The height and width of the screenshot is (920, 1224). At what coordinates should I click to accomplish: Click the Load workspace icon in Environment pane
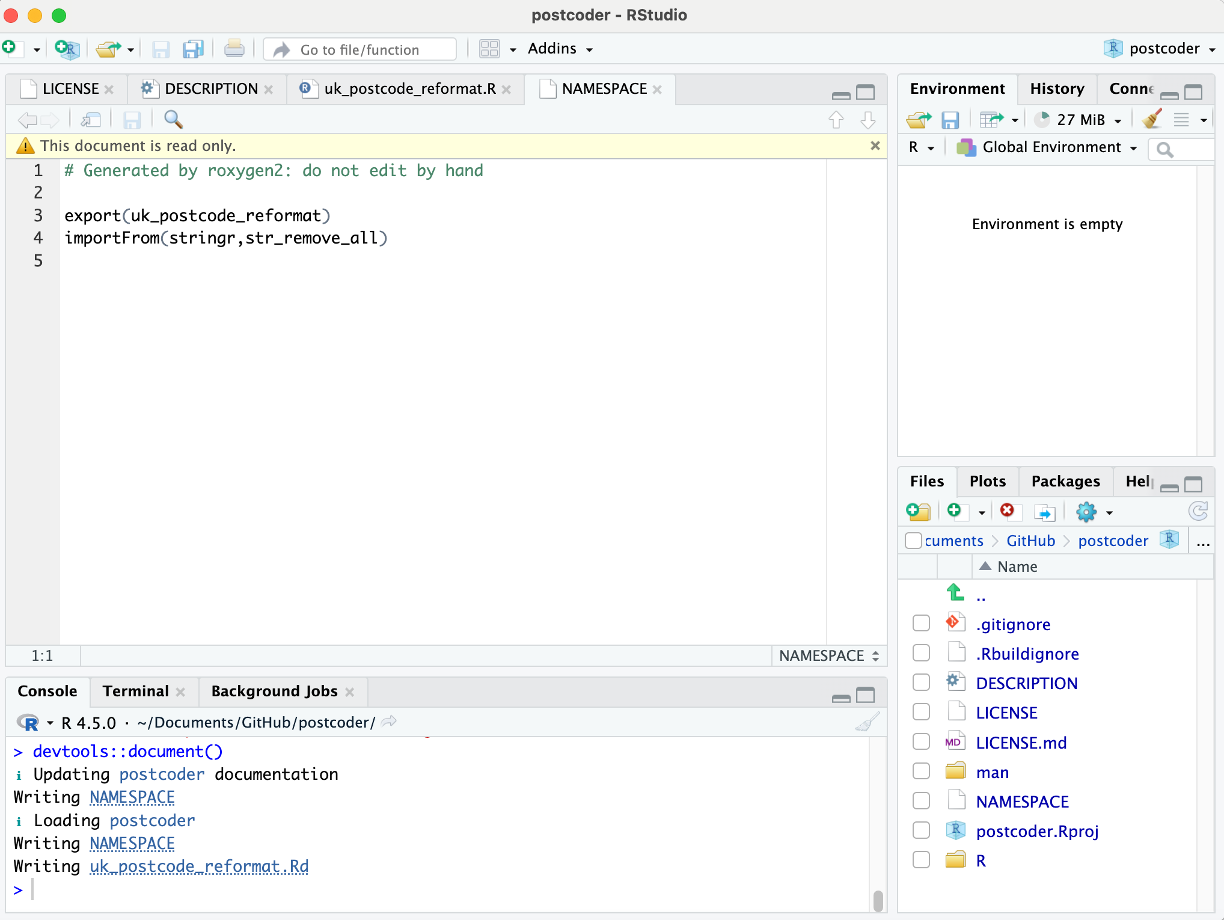point(918,120)
